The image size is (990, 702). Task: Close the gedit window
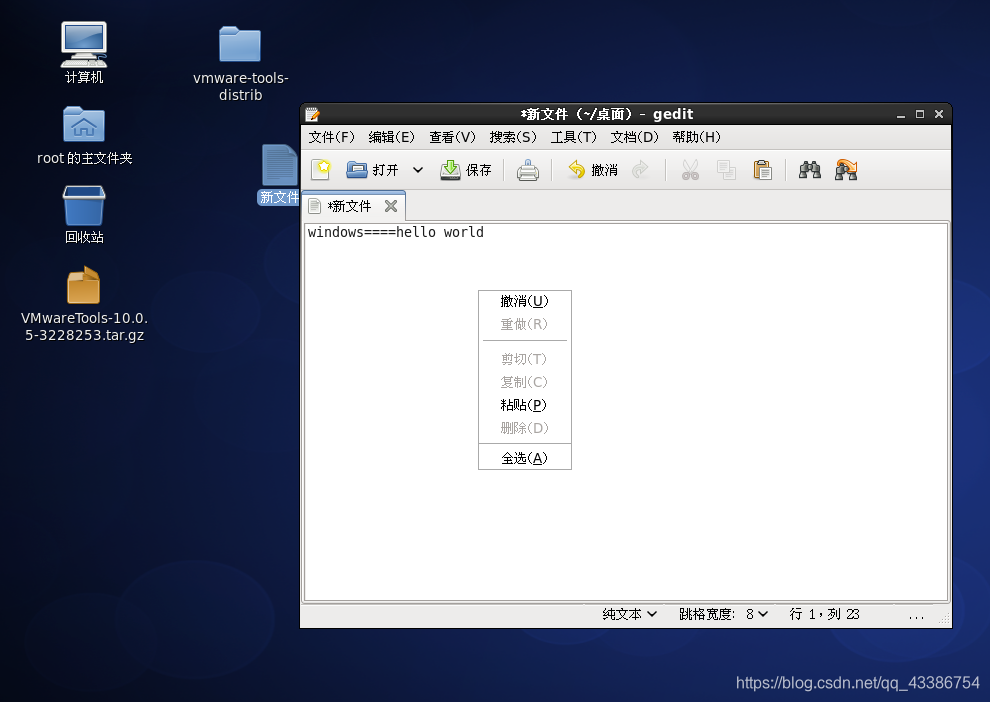[939, 114]
